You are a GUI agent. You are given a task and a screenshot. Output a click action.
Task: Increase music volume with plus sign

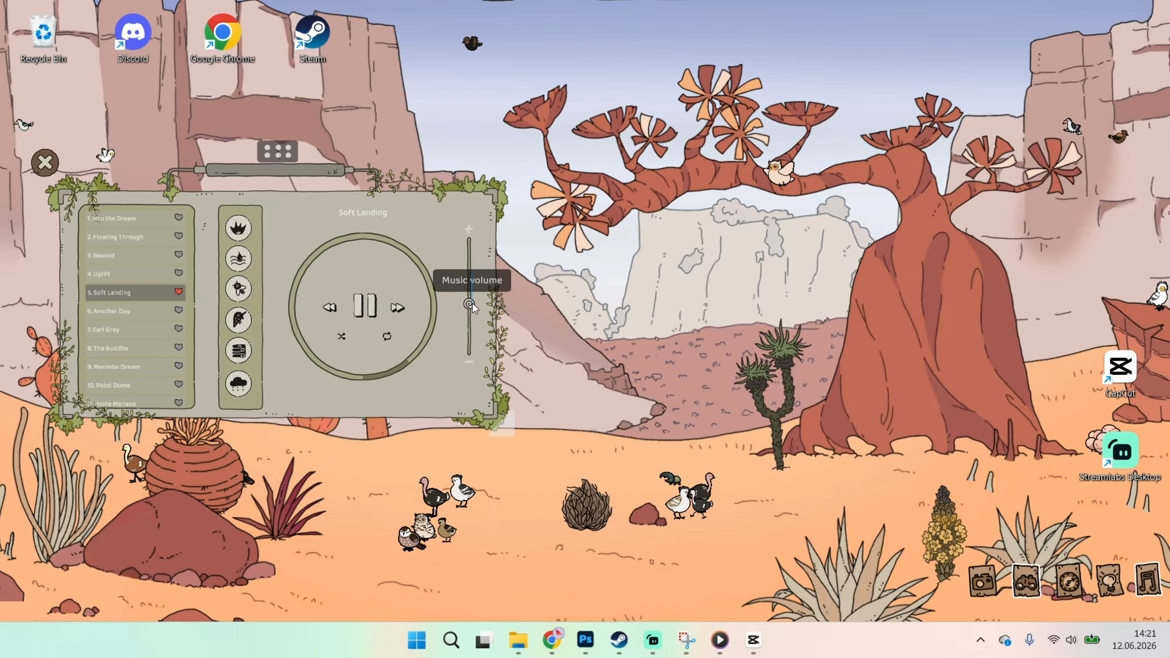pyautogui.click(x=469, y=229)
